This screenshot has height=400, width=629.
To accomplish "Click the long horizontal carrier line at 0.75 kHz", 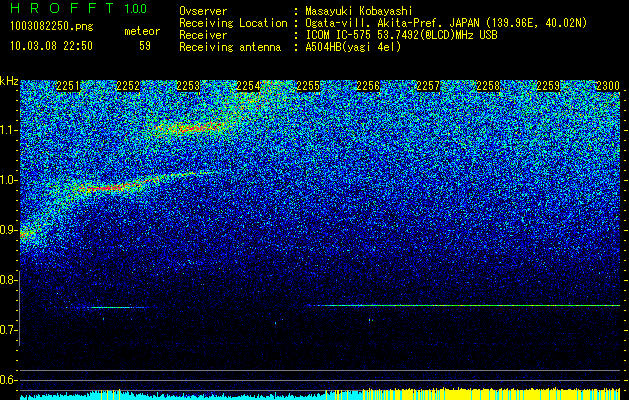I will (464, 306).
